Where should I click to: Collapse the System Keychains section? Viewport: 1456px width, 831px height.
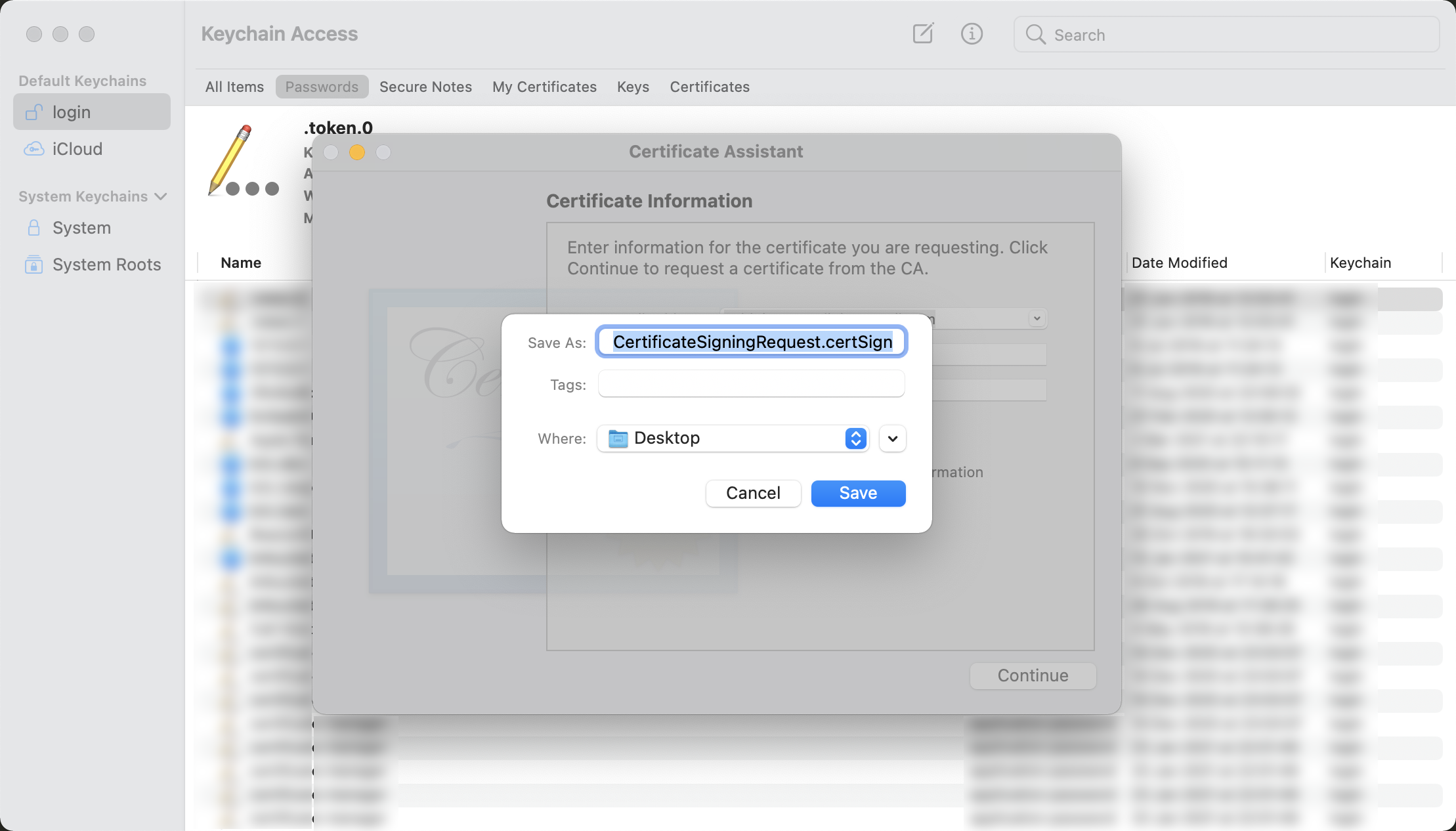click(161, 197)
